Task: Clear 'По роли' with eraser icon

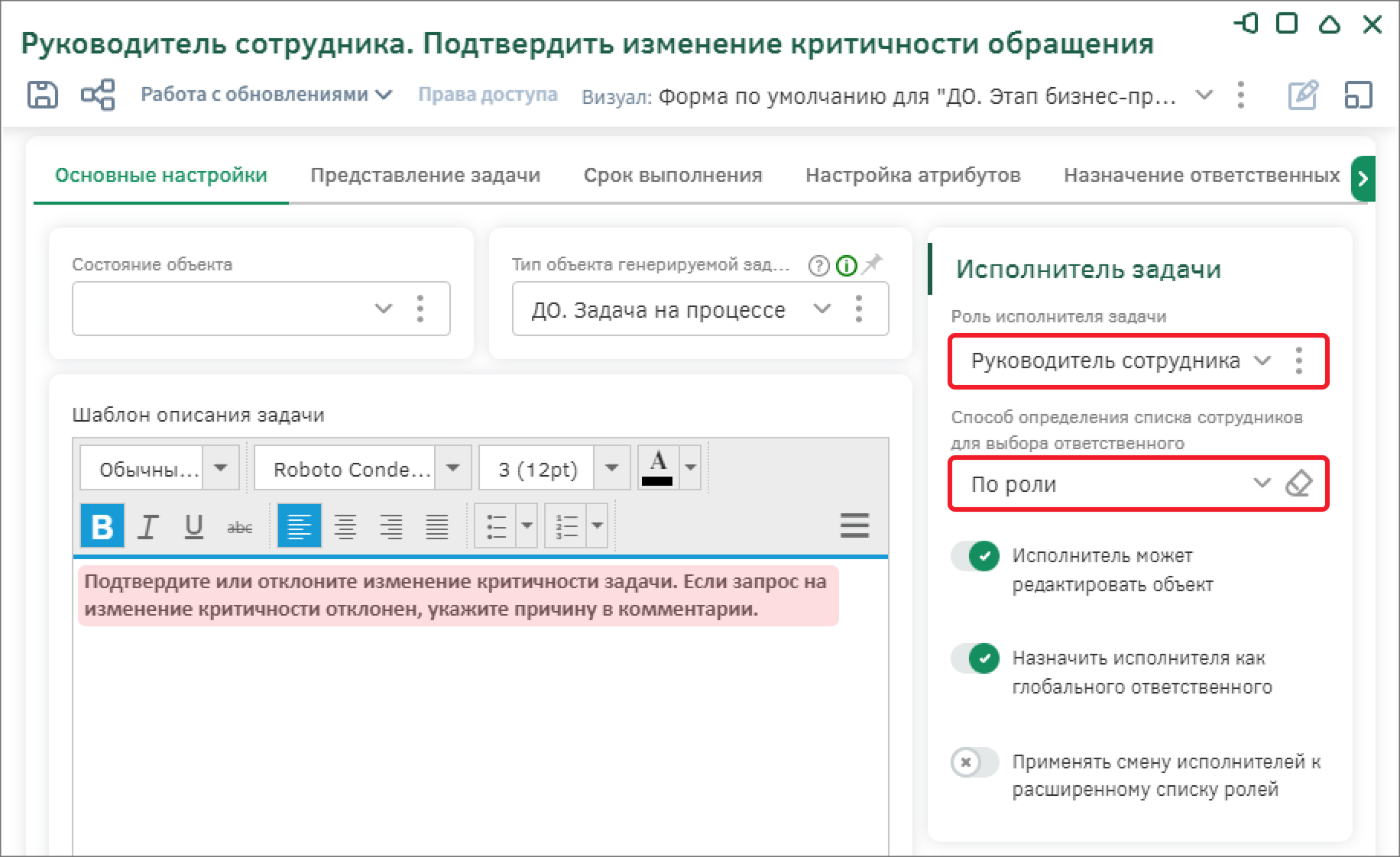Action: [1298, 483]
